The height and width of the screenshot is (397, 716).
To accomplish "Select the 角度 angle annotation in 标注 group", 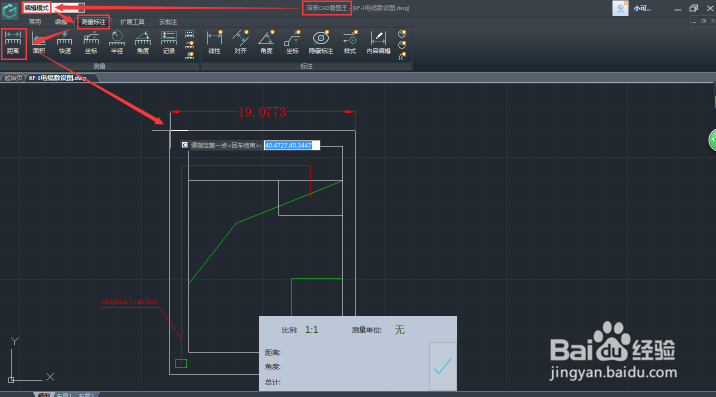I will pyautogui.click(x=266, y=43).
